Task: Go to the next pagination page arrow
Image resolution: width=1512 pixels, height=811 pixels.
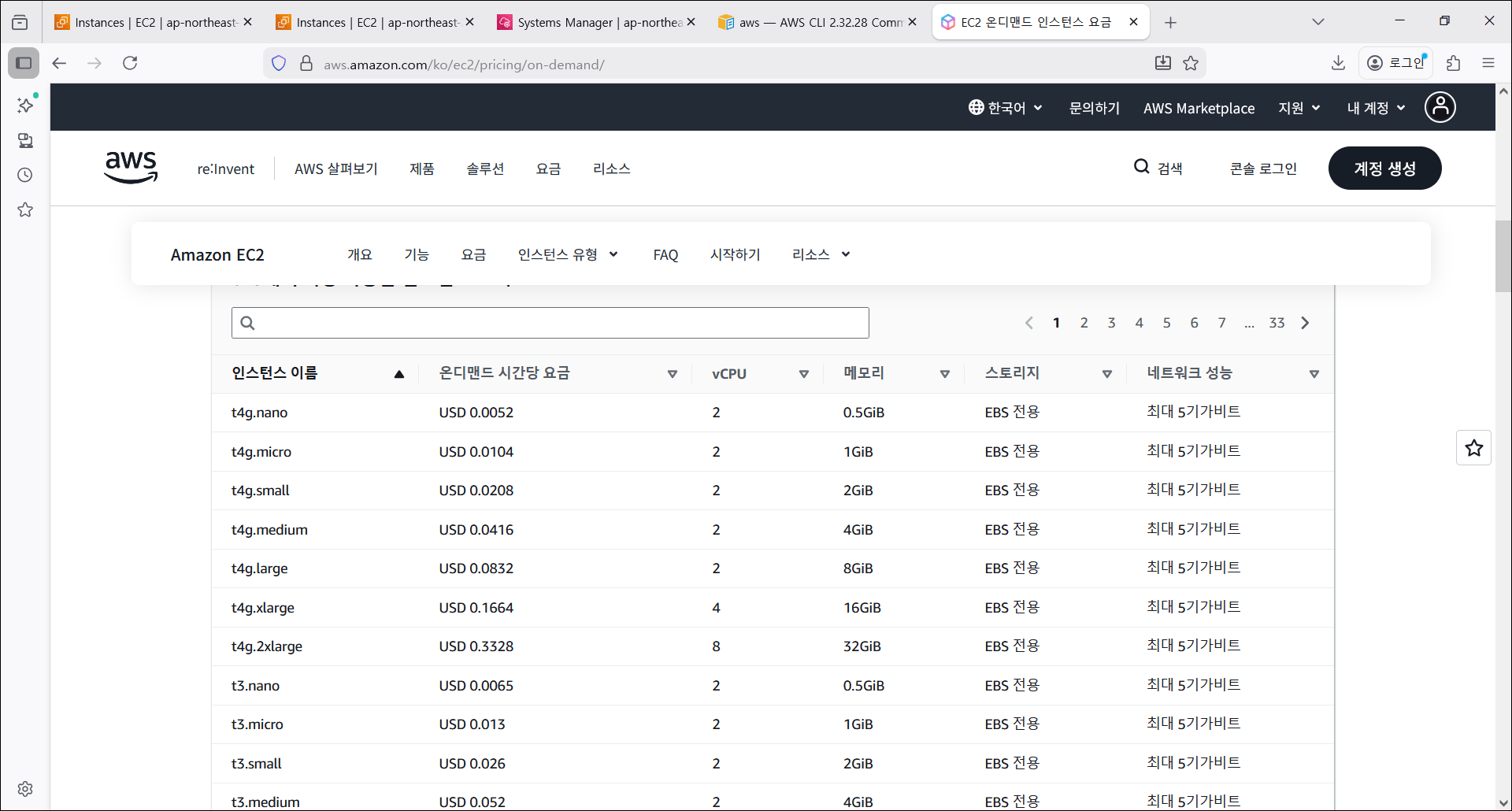Action: (1305, 323)
